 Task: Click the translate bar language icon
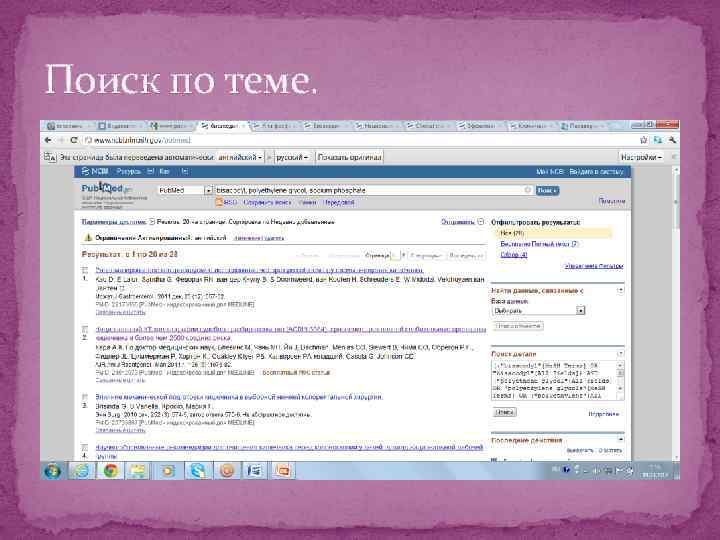pyautogui.click(x=50, y=157)
